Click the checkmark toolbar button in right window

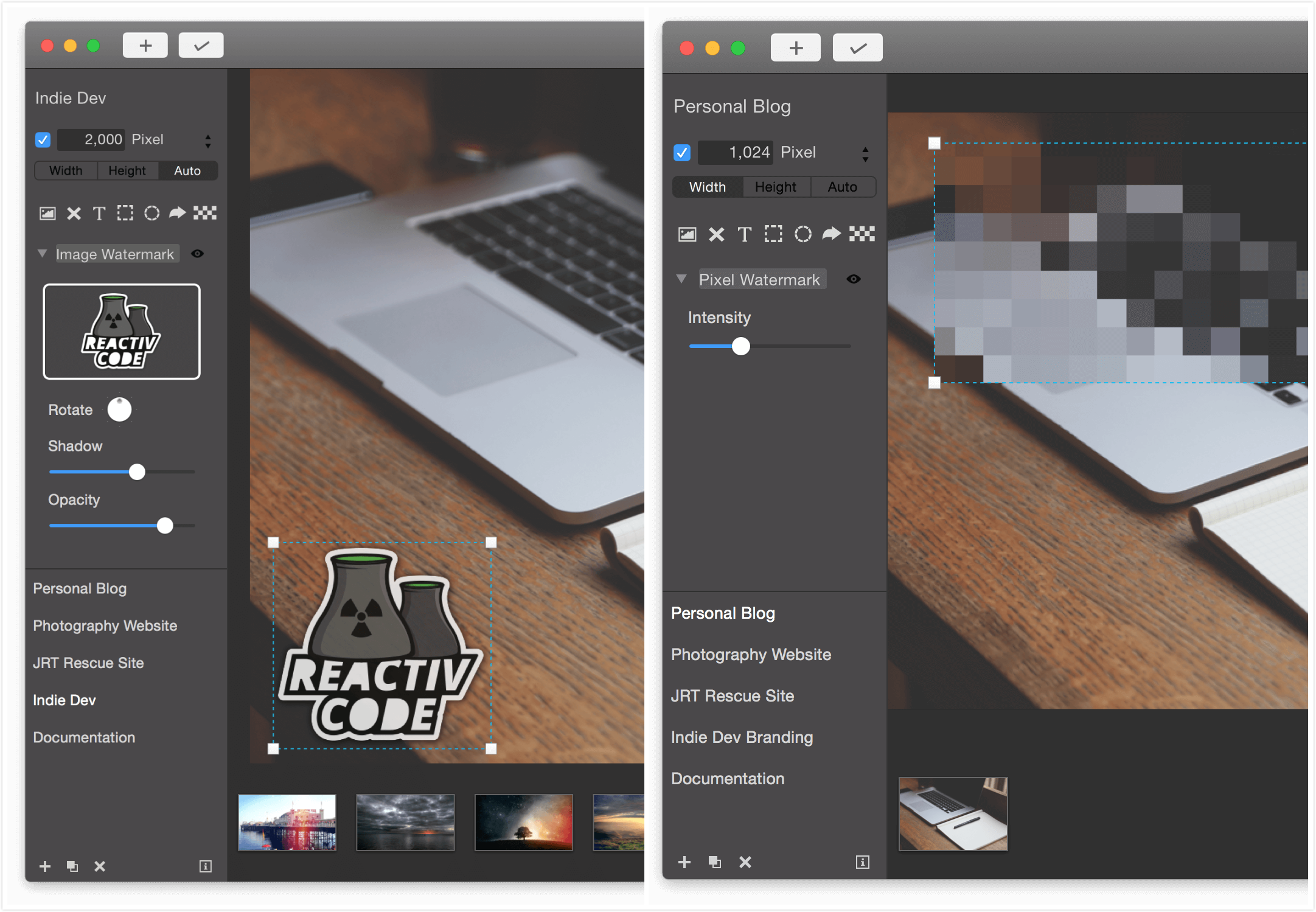coord(858,48)
